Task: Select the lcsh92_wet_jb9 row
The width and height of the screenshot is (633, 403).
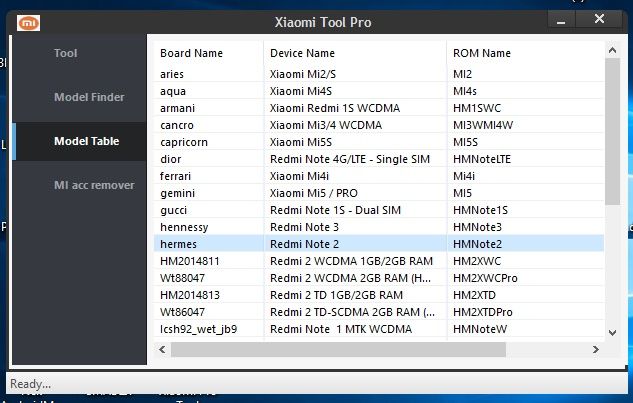Action: tap(198, 328)
